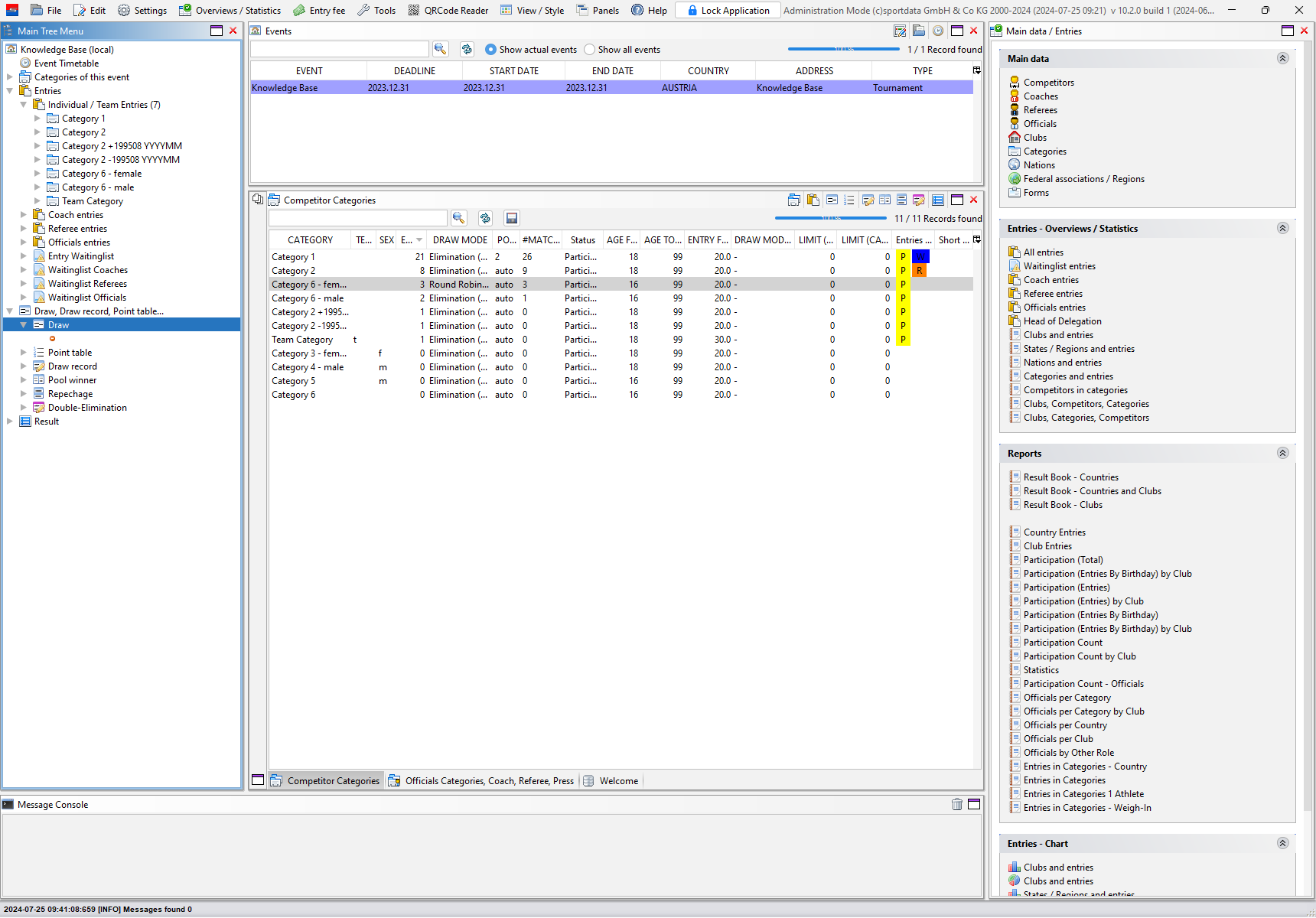Select Show actual events radio button

tap(490, 49)
